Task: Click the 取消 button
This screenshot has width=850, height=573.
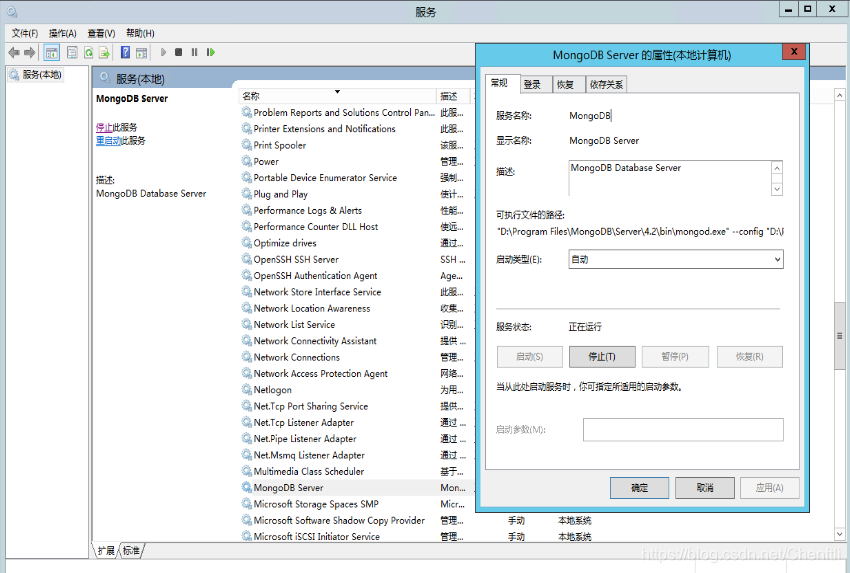Action: (705, 488)
